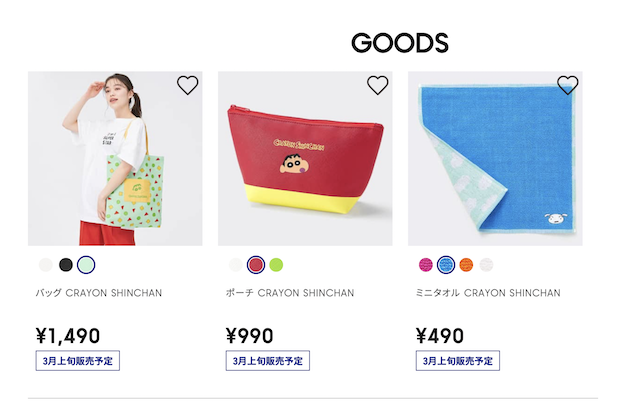Viewport: 640px width, 418px height.
Task: Choose blue swatch for the mini towel
Action: (x=446, y=265)
